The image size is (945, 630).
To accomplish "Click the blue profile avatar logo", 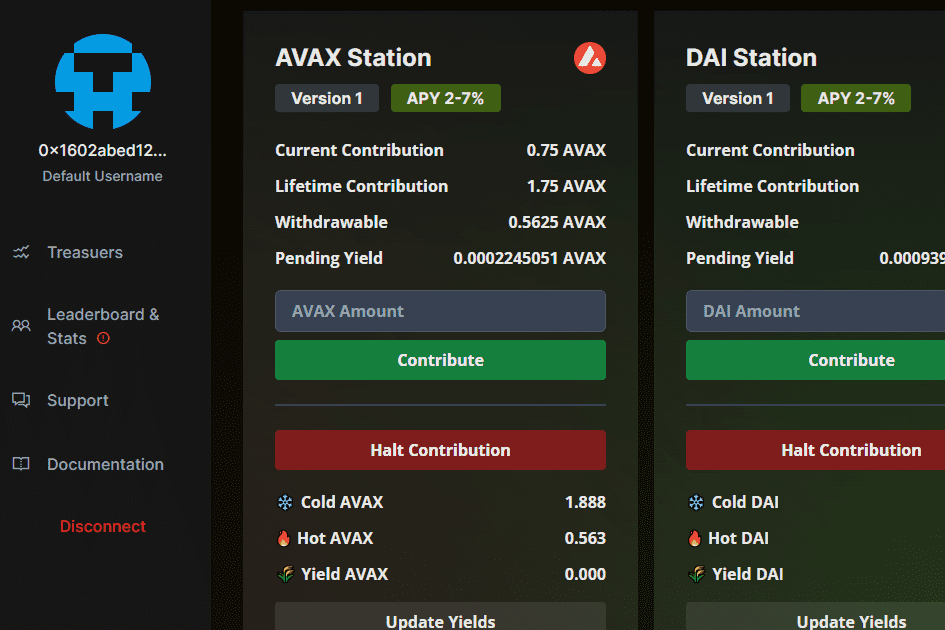I will (x=103, y=81).
